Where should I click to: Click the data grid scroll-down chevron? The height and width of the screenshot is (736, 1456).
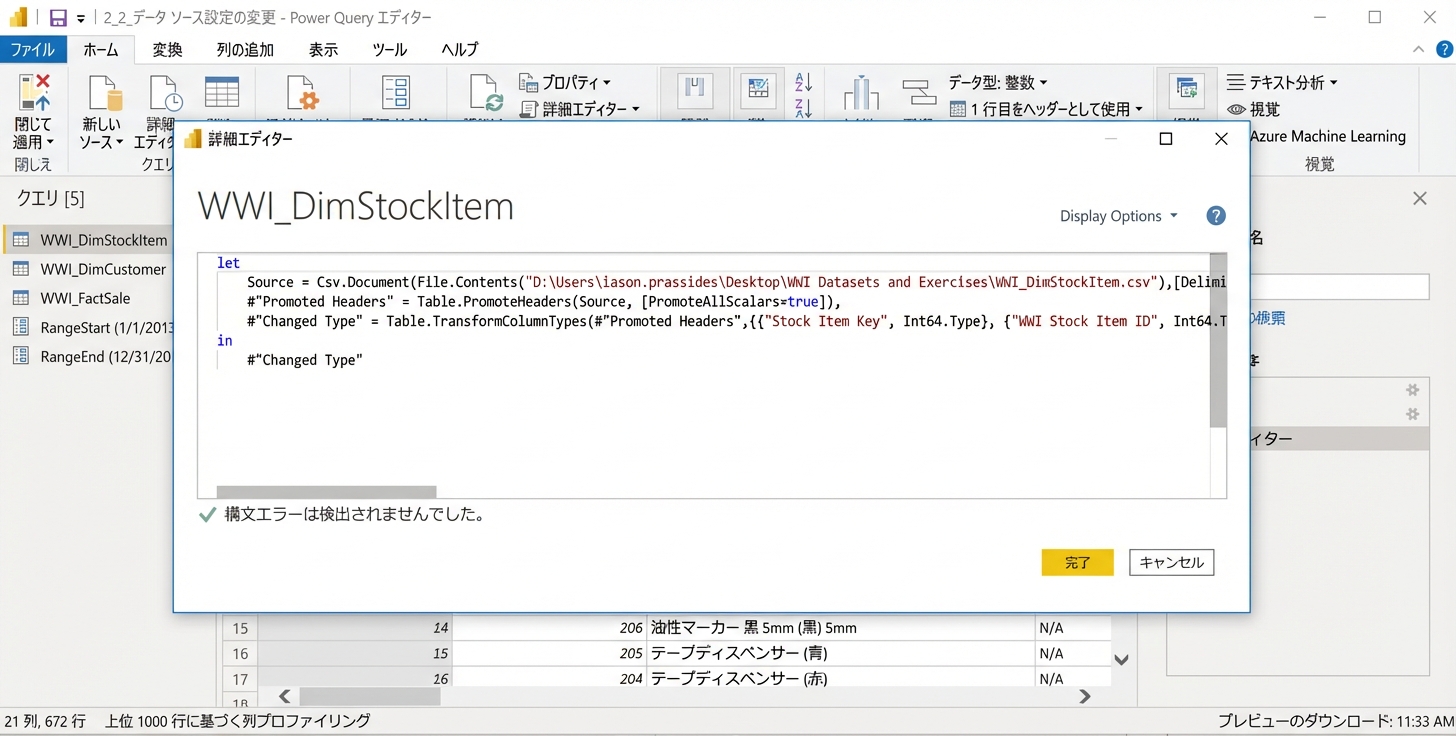tap(1122, 660)
